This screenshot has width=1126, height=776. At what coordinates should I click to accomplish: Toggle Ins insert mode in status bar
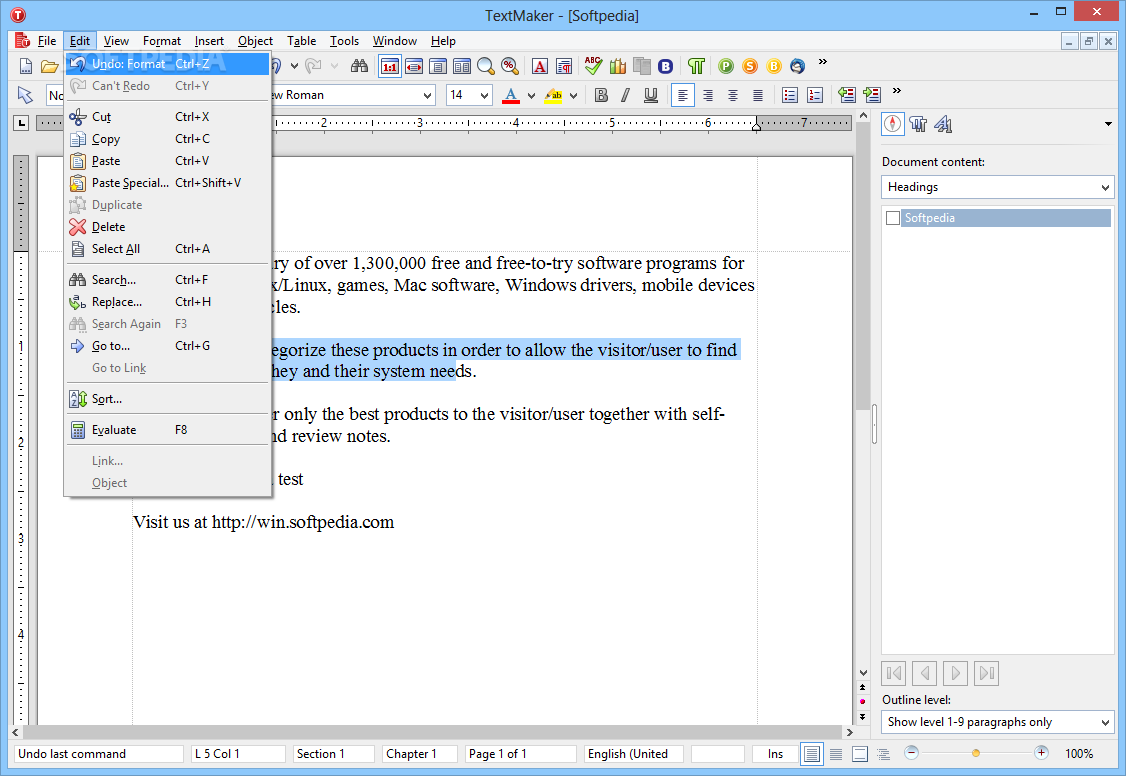775,754
